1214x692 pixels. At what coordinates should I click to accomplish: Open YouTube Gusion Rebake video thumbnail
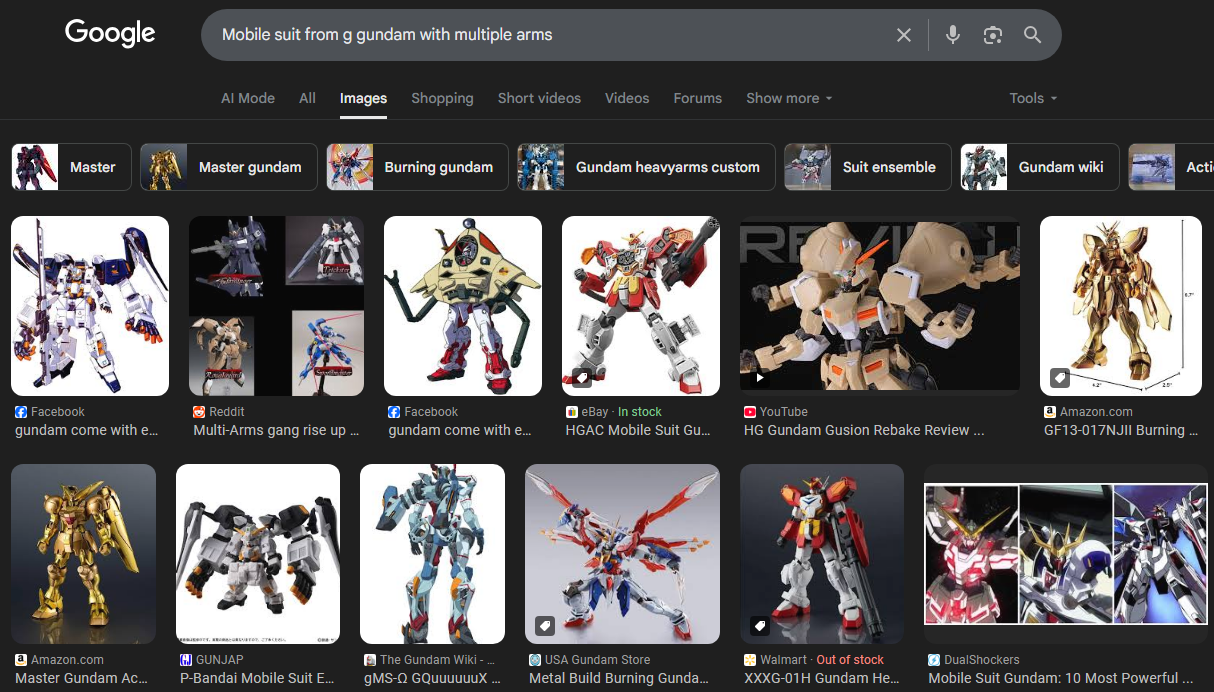880,306
